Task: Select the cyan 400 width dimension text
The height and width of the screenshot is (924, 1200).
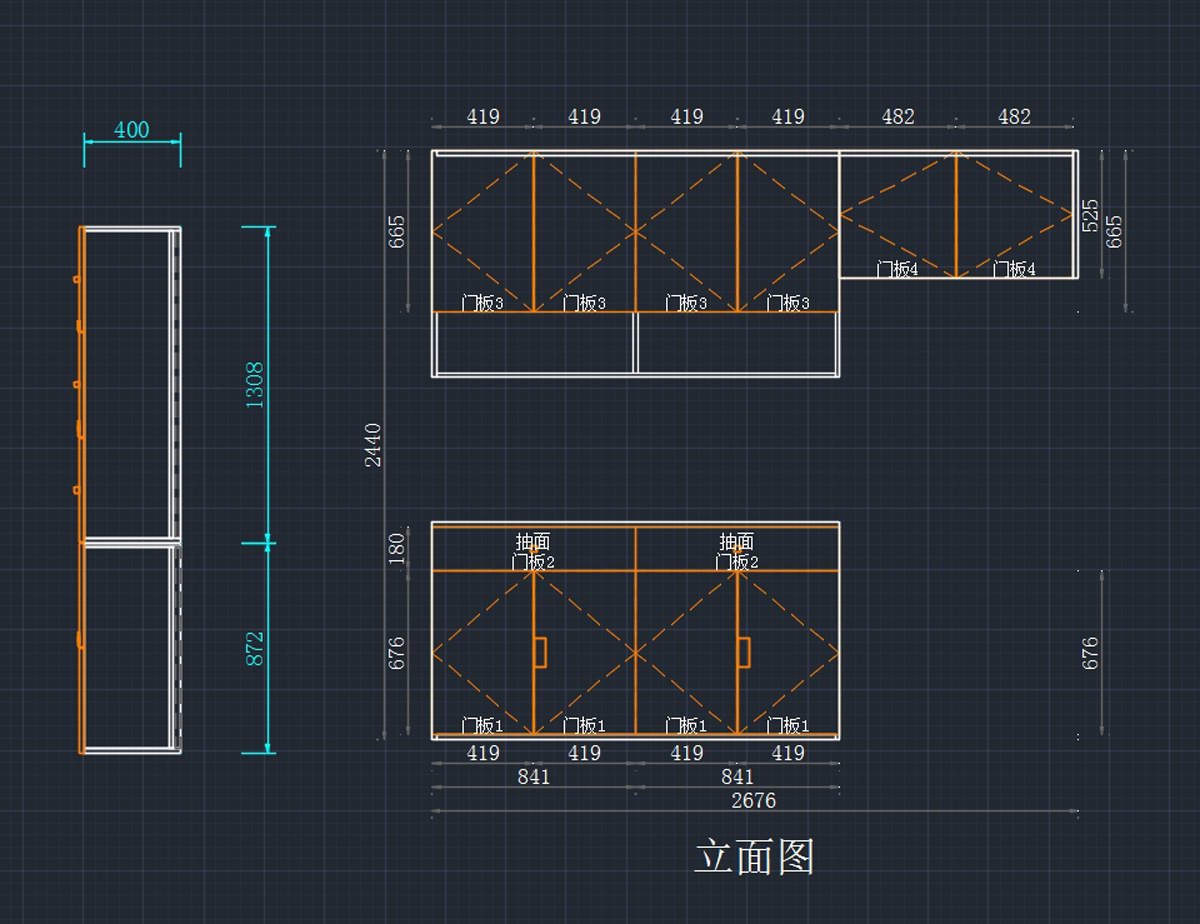Action: [131, 130]
